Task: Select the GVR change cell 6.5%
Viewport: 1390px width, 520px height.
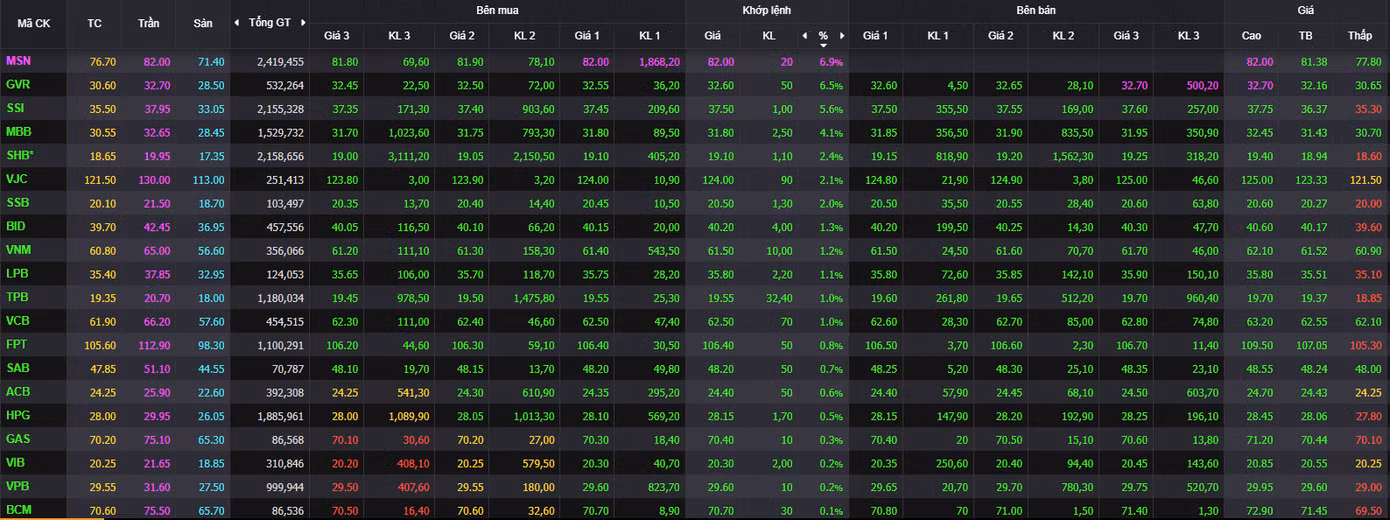Action: 831,86
